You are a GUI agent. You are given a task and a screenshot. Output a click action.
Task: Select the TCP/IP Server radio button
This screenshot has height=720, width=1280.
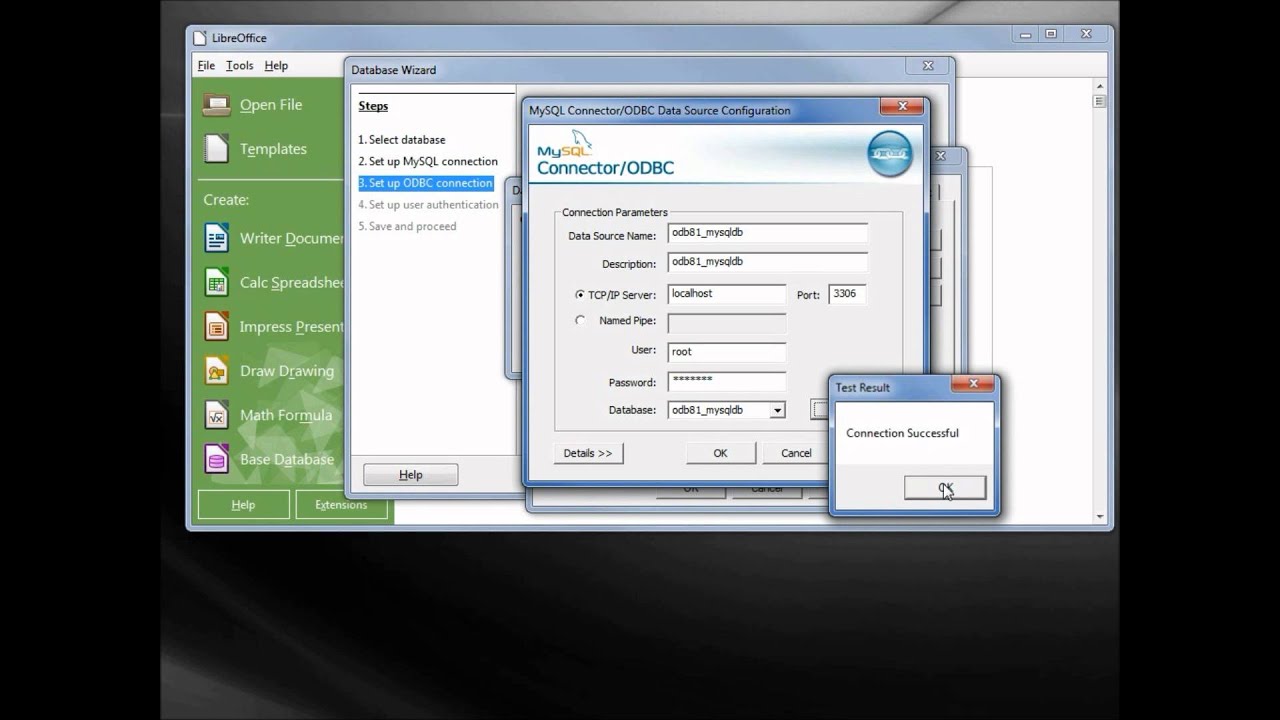coord(580,295)
